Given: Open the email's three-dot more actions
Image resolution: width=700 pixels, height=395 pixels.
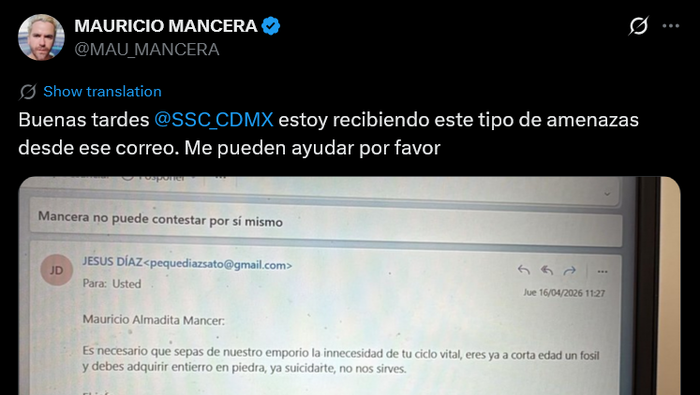Looking at the screenshot, I should click(602, 272).
